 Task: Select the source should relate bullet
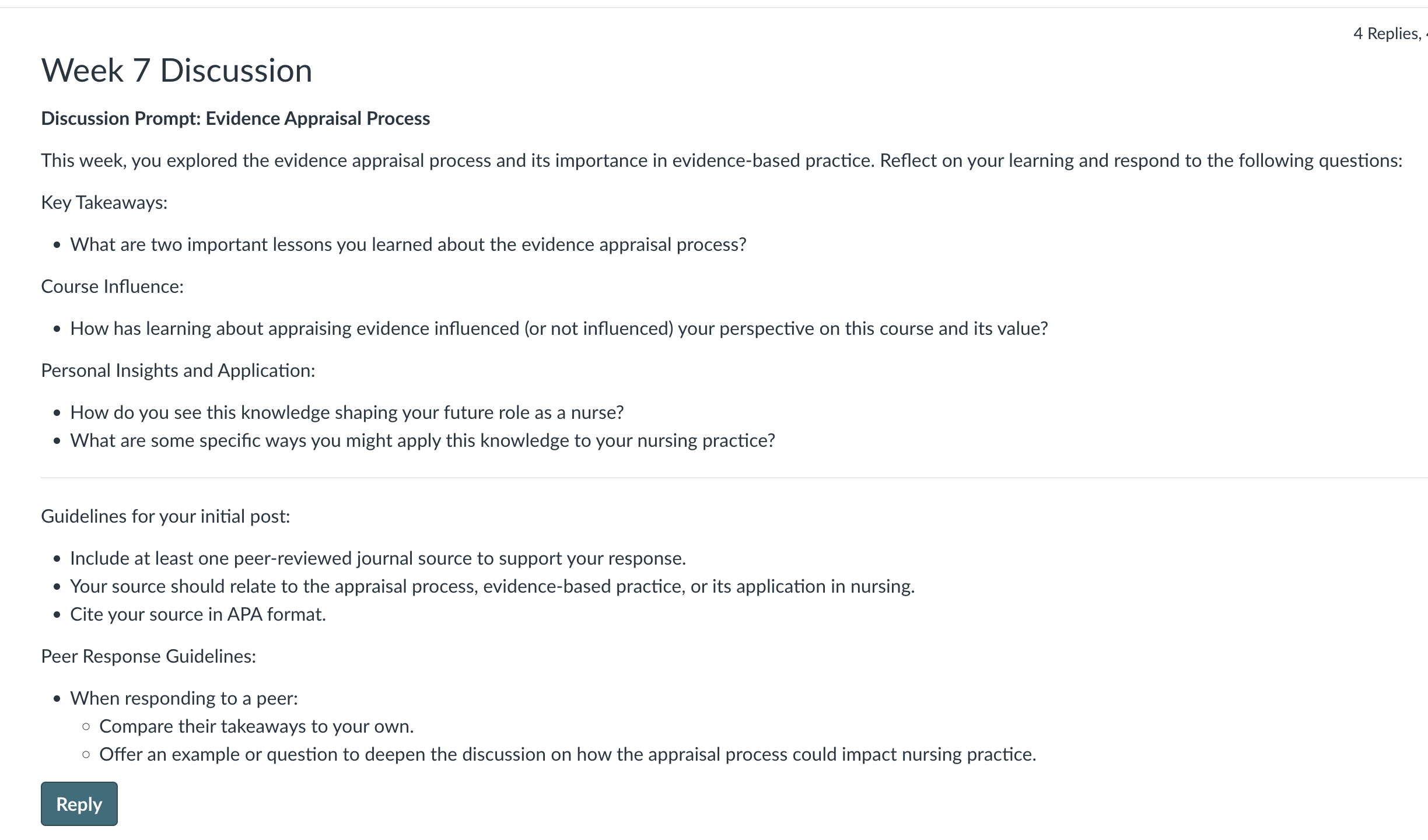click(x=492, y=586)
